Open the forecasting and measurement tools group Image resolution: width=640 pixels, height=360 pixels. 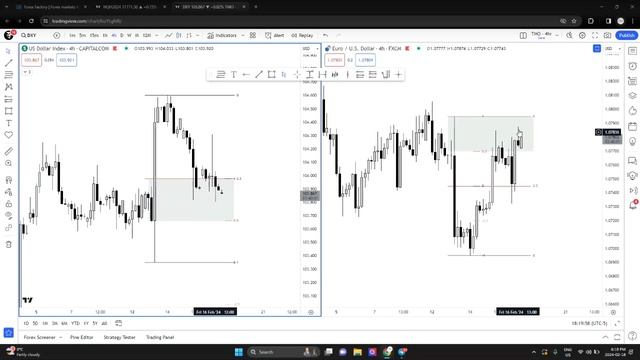(9, 99)
